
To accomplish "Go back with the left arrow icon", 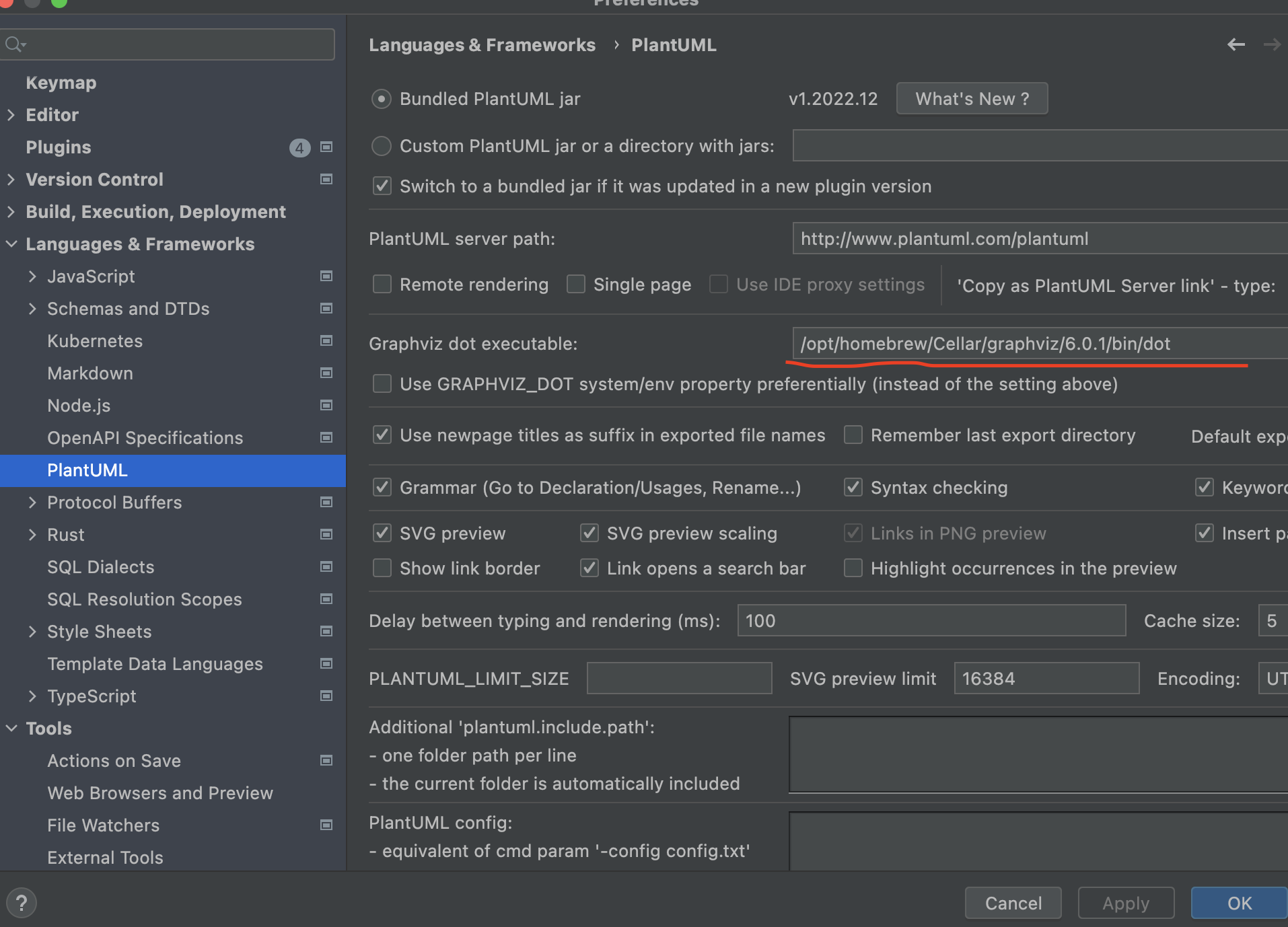I will point(1236,45).
